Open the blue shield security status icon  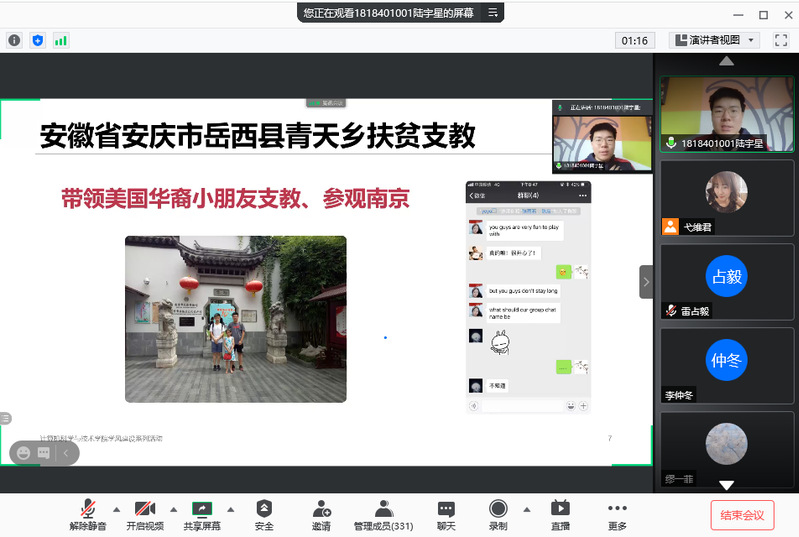(x=38, y=41)
